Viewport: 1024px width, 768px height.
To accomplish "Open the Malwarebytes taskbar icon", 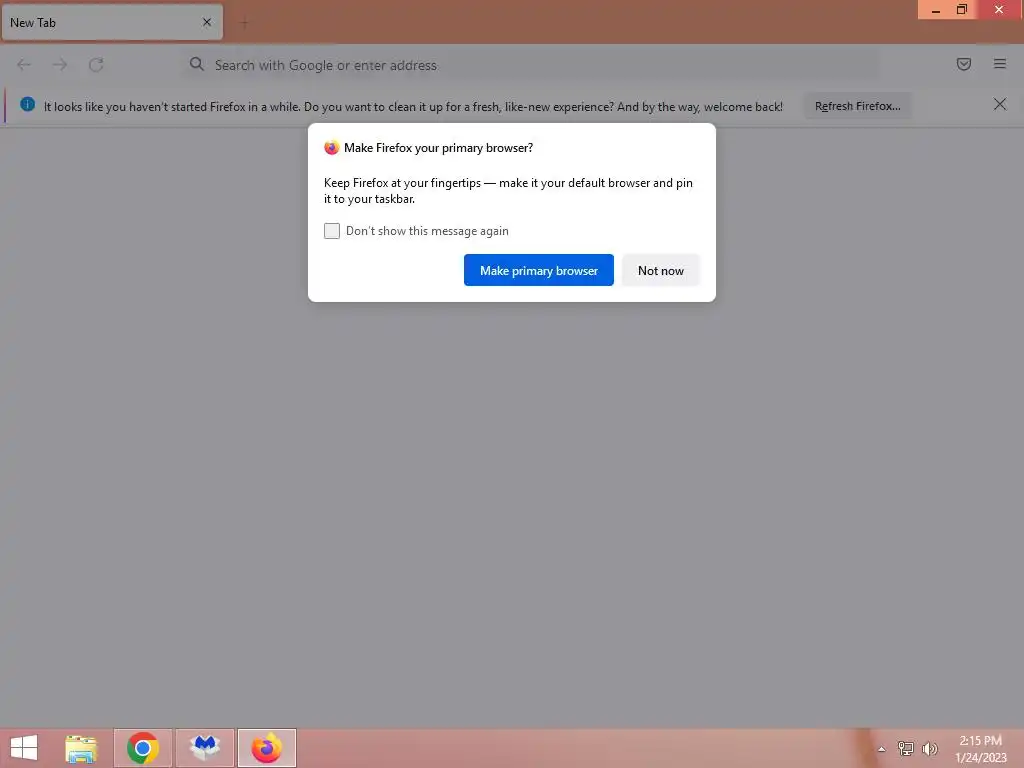I will [205, 748].
